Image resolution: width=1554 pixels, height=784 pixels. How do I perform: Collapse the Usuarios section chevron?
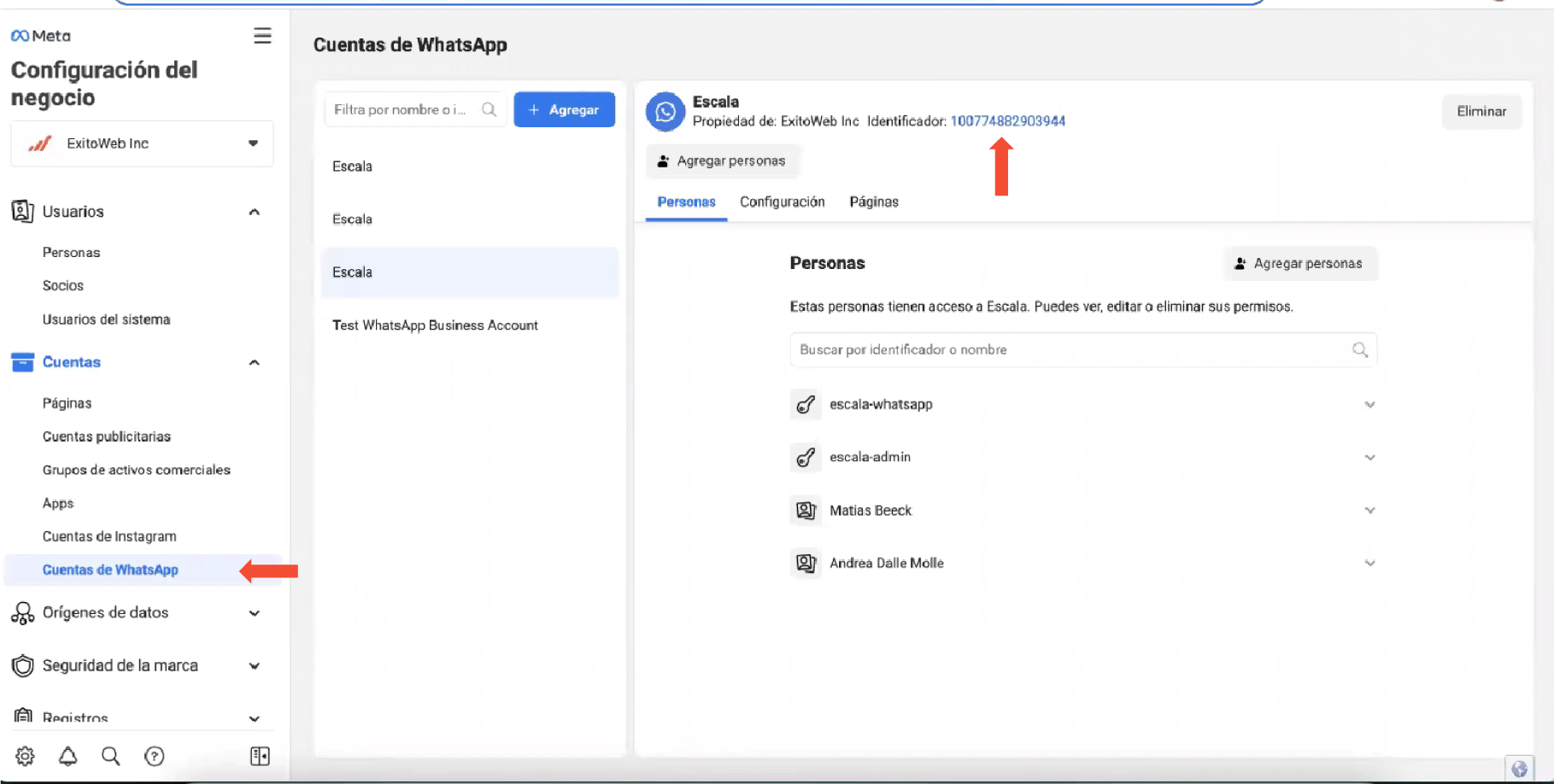click(x=254, y=212)
